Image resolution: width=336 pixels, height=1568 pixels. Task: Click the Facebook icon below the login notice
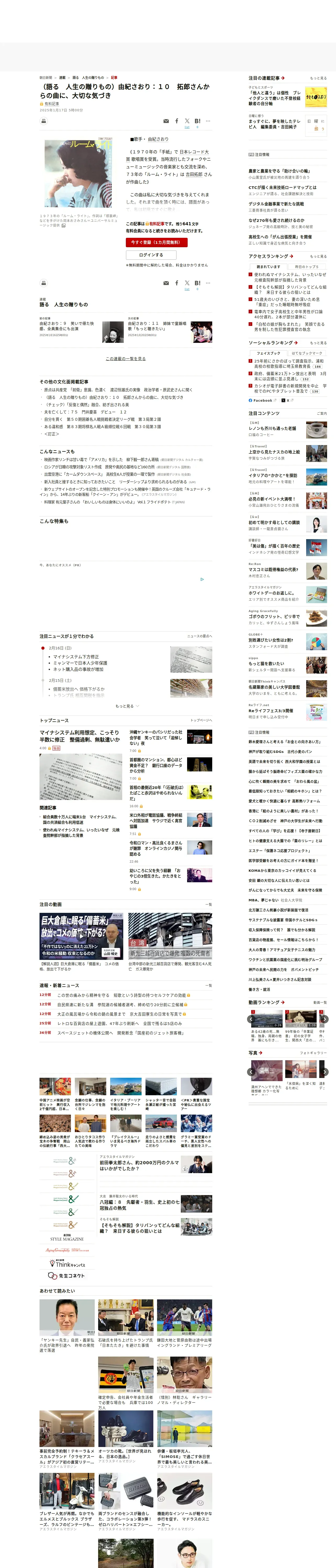(177, 283)
